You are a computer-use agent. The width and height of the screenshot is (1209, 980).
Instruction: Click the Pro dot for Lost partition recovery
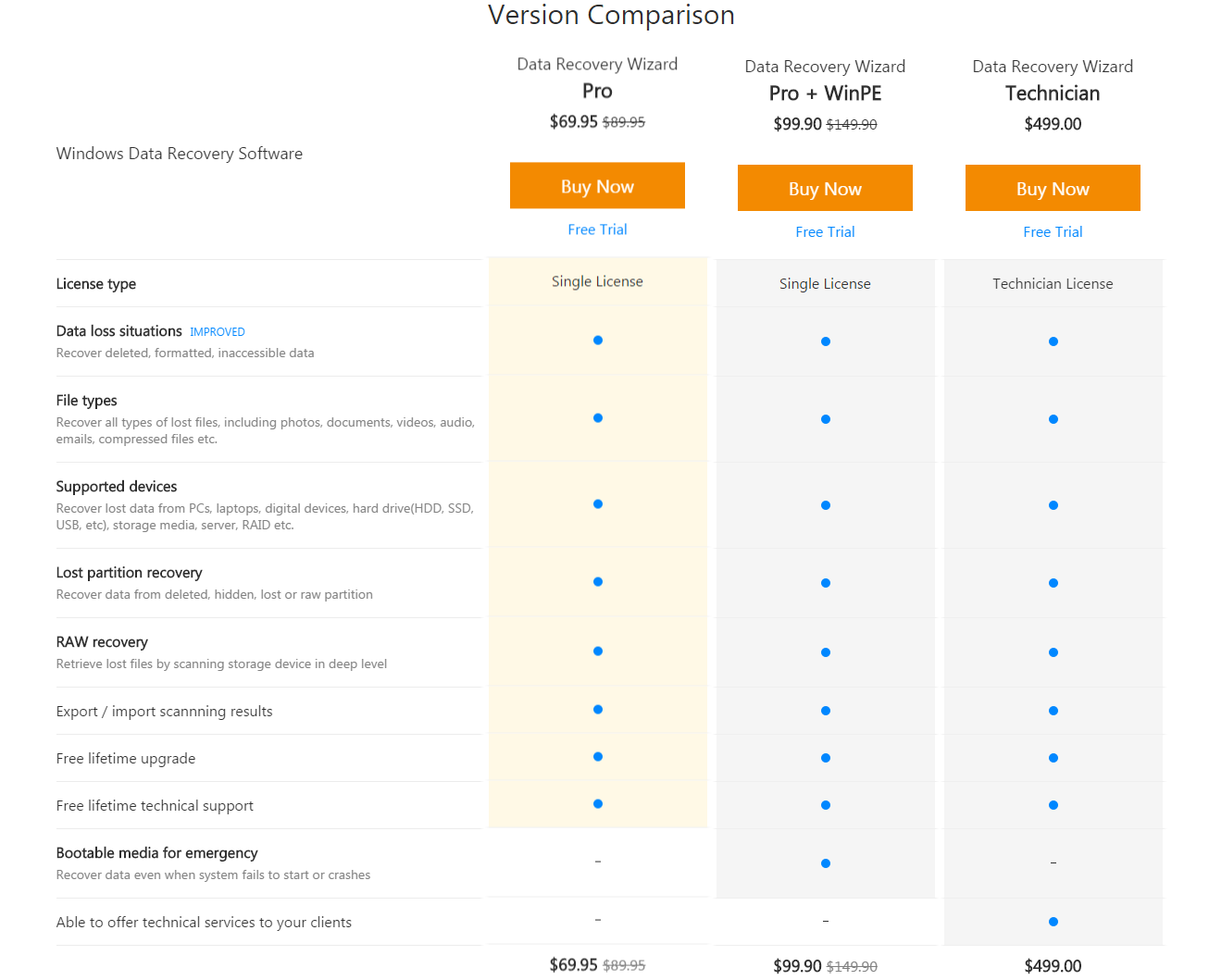pos(598,582)
